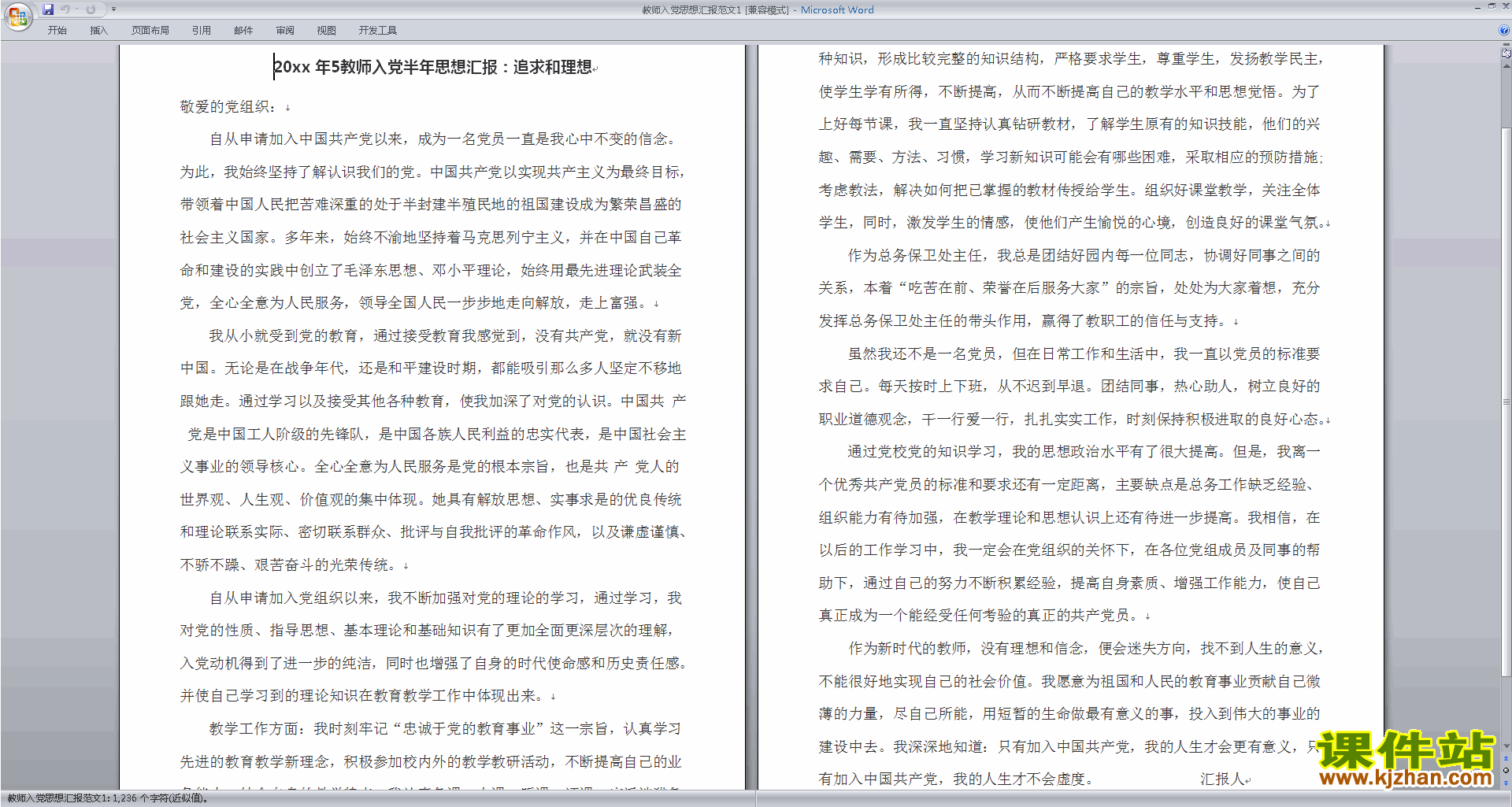Customize the Quick Access Toolbar
This screenshot has height=807, width=1512.
click(113, 9)
